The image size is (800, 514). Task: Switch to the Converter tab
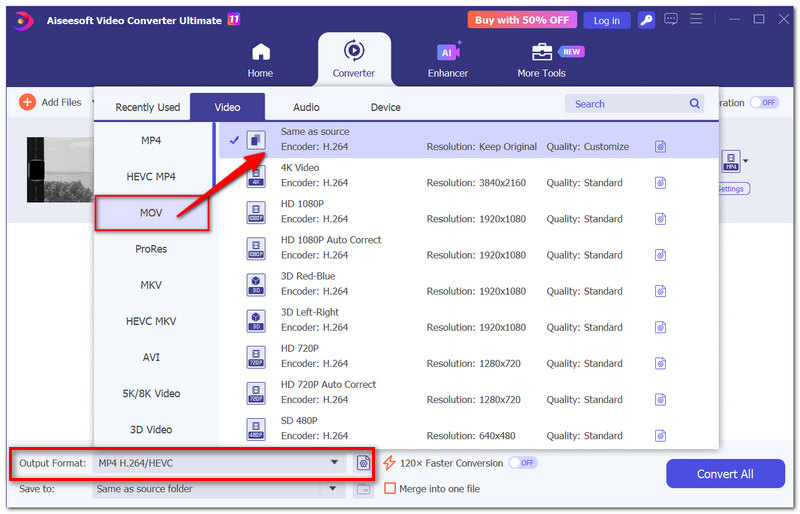tap(354, 60)
